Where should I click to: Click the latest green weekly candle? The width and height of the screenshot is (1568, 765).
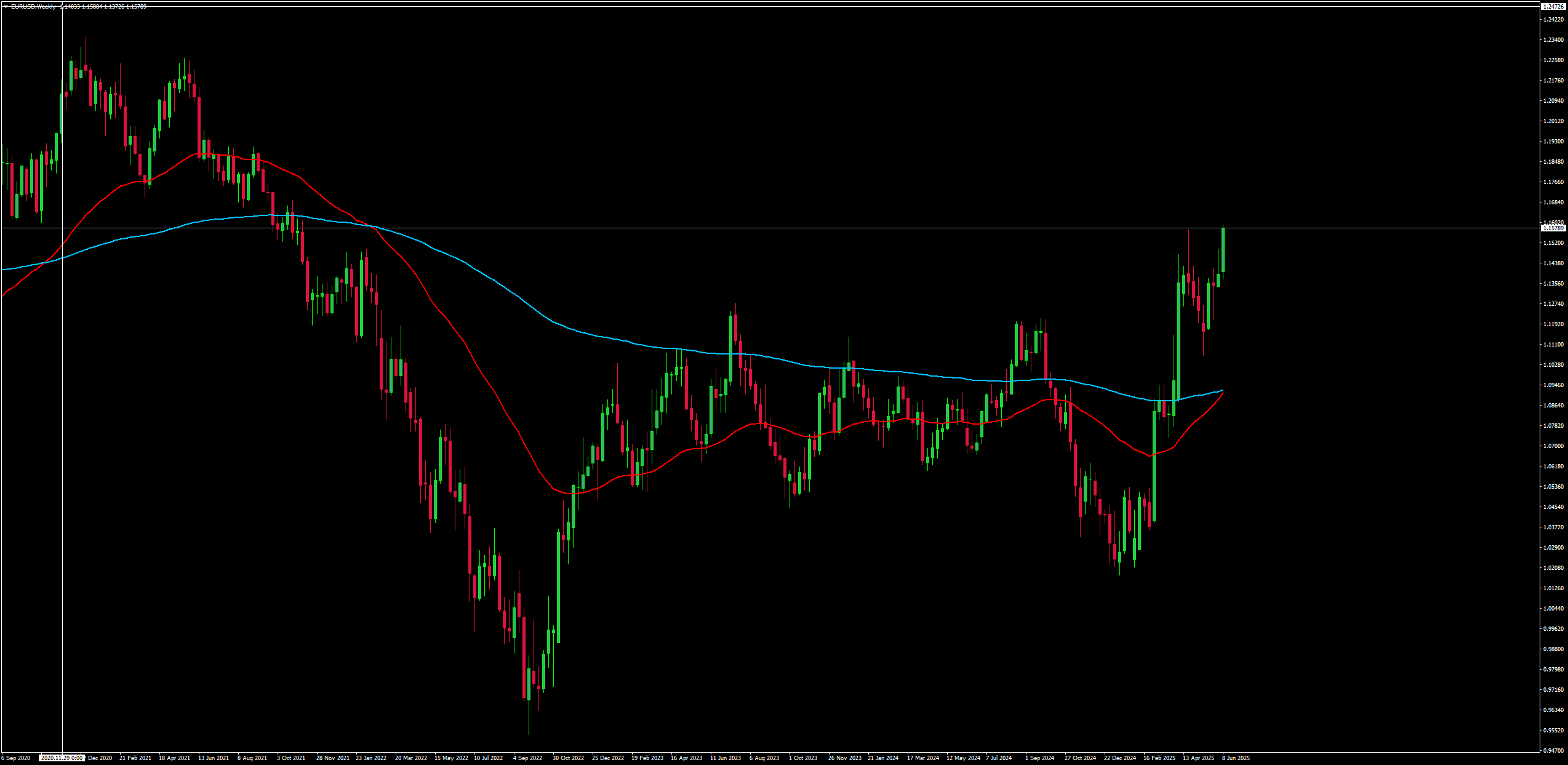point(1223,250)
